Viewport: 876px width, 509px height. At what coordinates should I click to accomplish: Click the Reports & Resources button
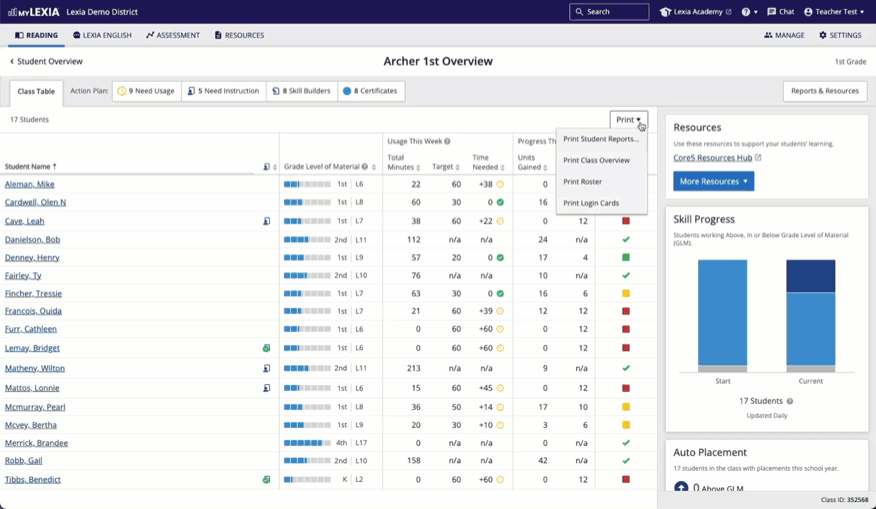[824, 91]
